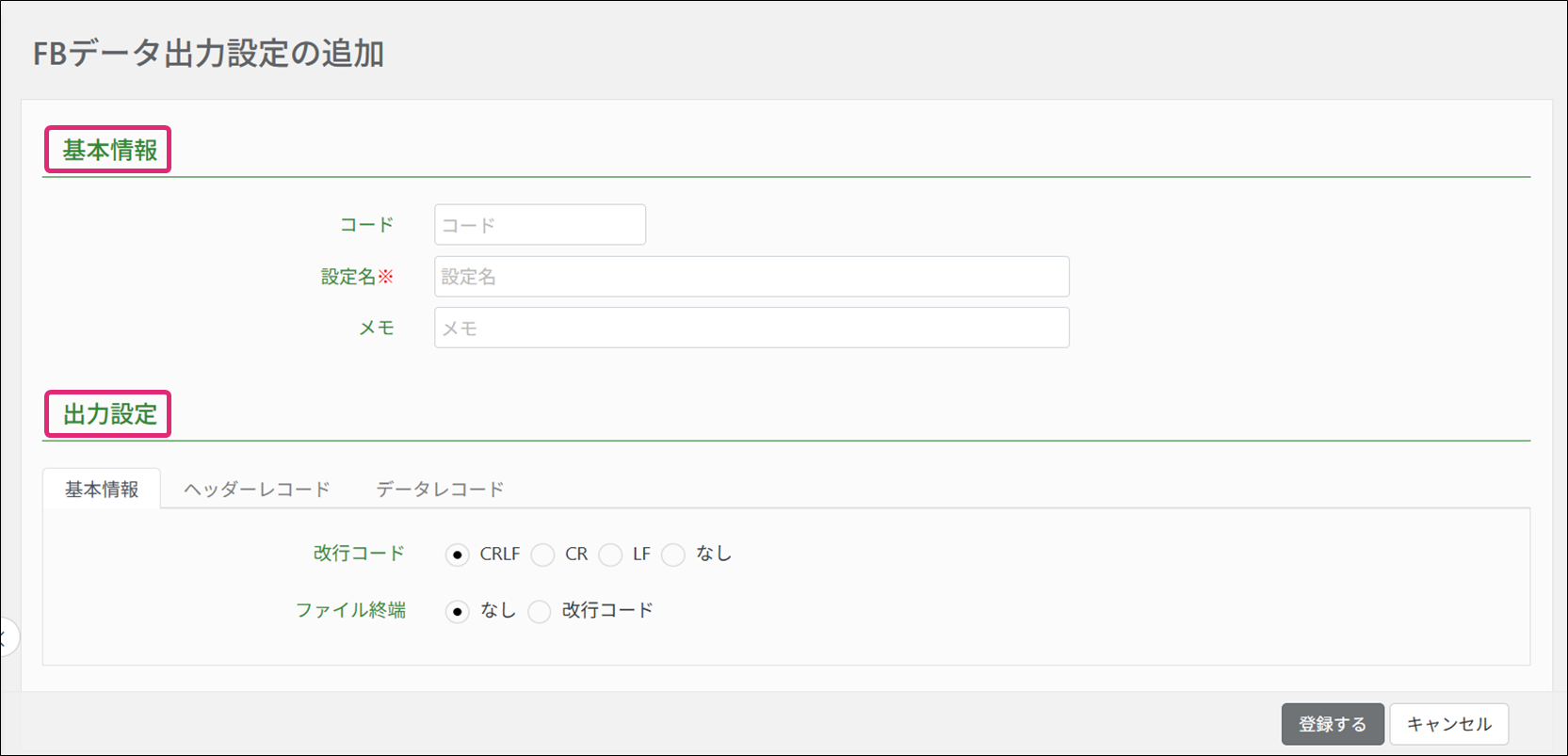Open the データレコード tab
This screenshot has height=756, width=1568.
tap(440, 489)
